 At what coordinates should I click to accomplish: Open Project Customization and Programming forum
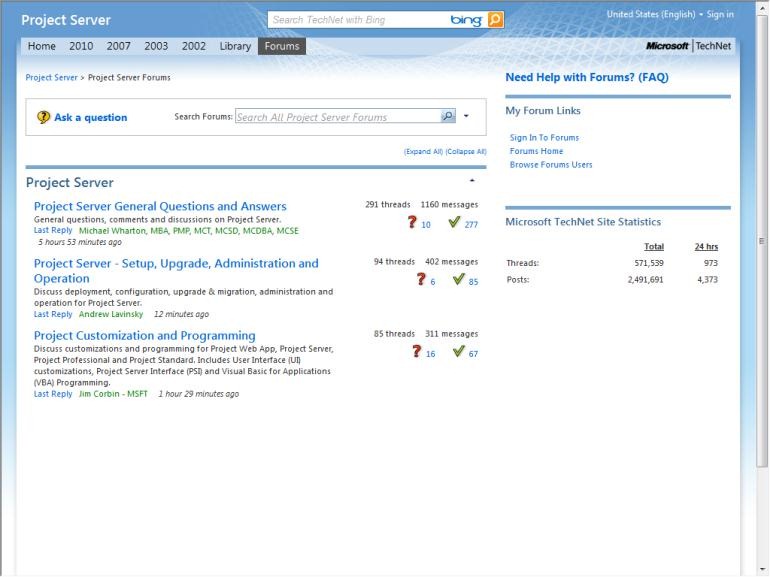(144, 335)
